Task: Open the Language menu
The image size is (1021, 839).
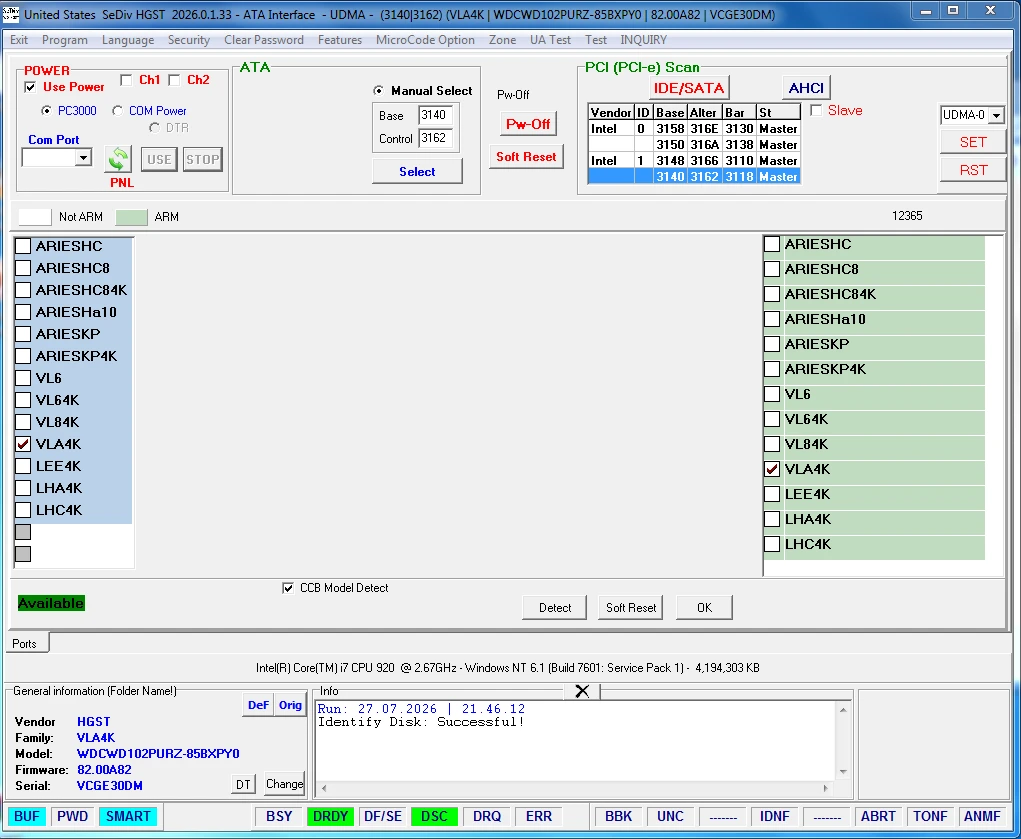Action: coord(128,40)
